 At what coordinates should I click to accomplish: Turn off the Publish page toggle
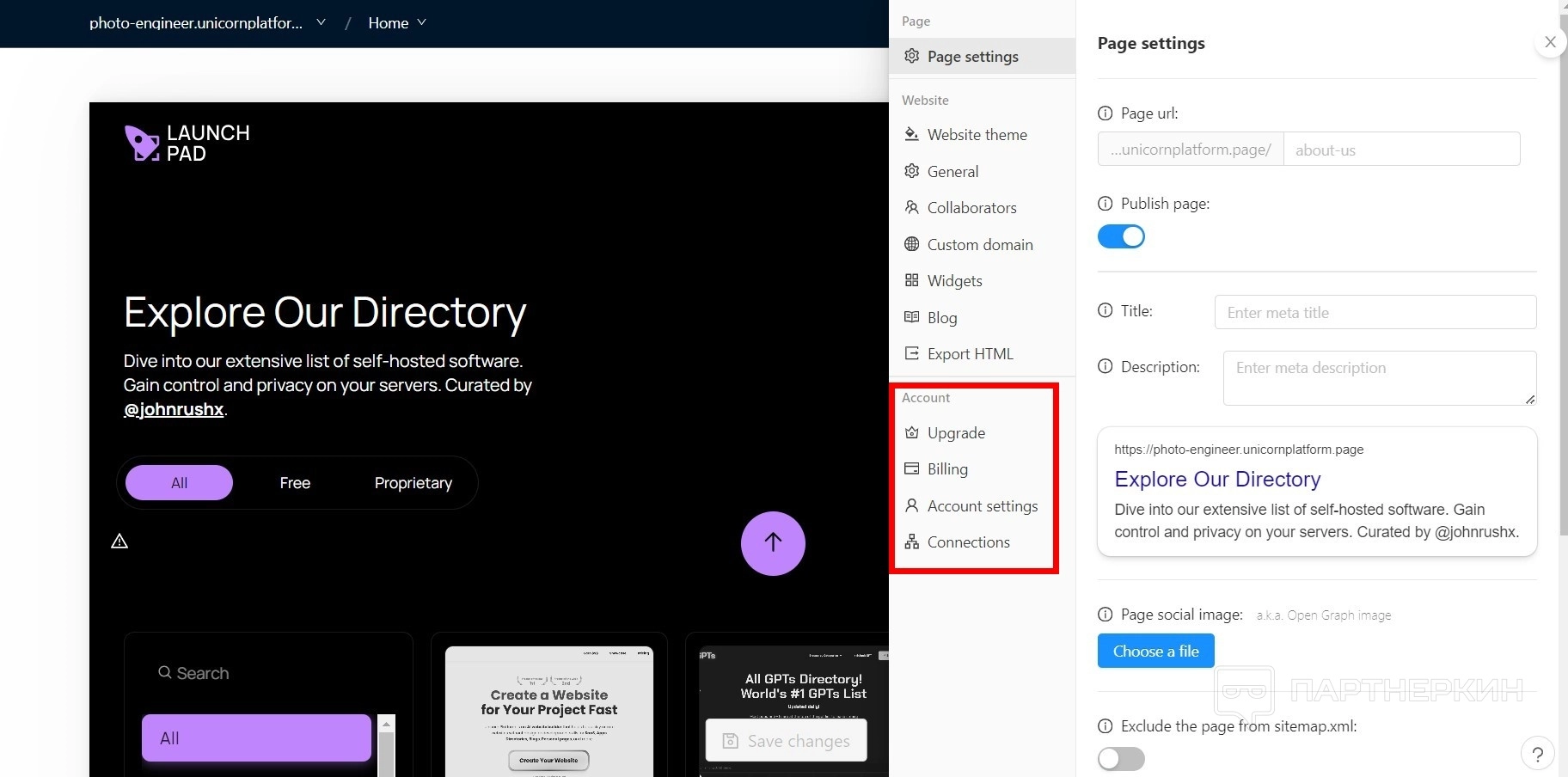point(1121,236)
